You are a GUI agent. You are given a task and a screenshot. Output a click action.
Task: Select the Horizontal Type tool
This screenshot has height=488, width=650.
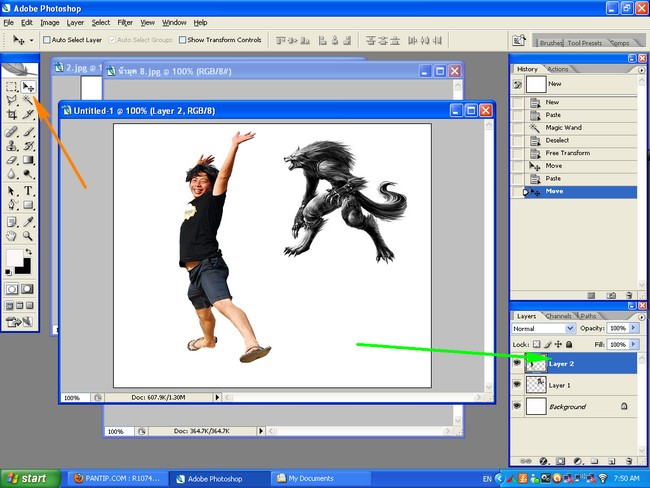tap(28, 191)
